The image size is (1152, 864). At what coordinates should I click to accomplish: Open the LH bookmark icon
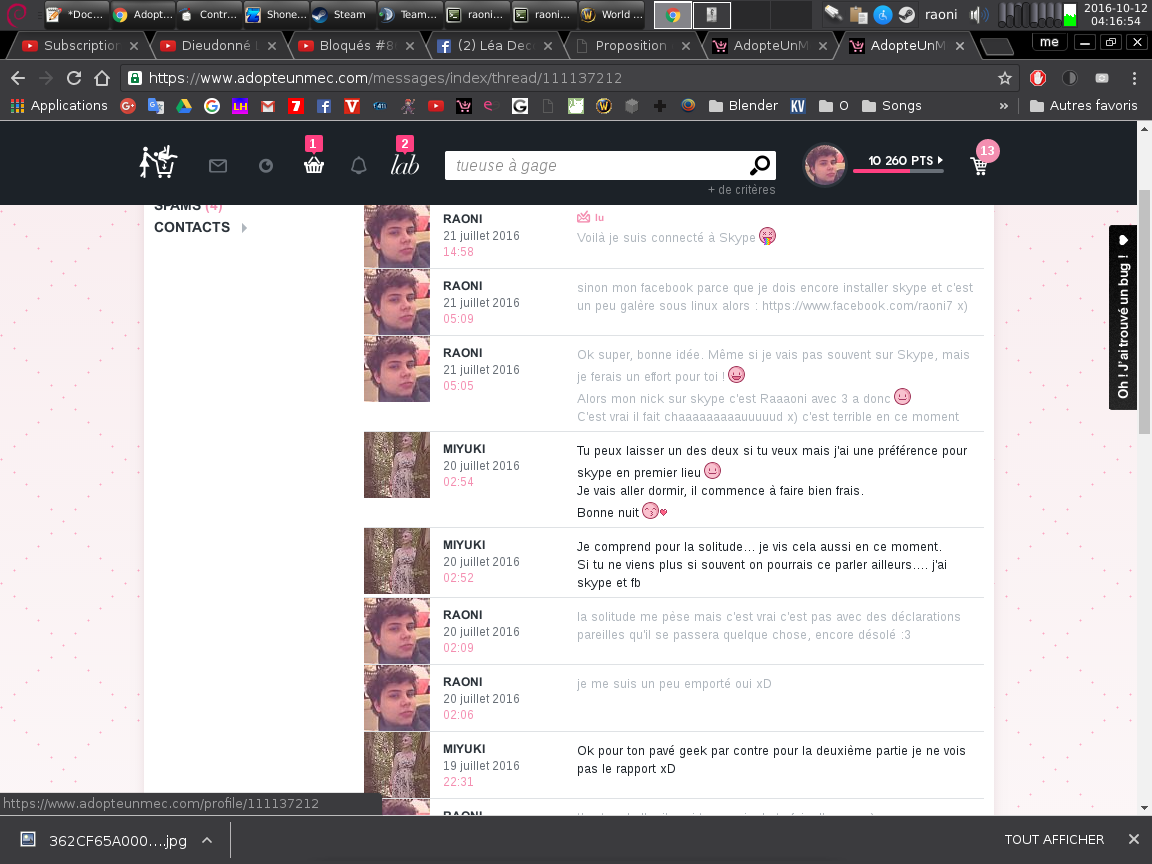[x=240, y=106]
